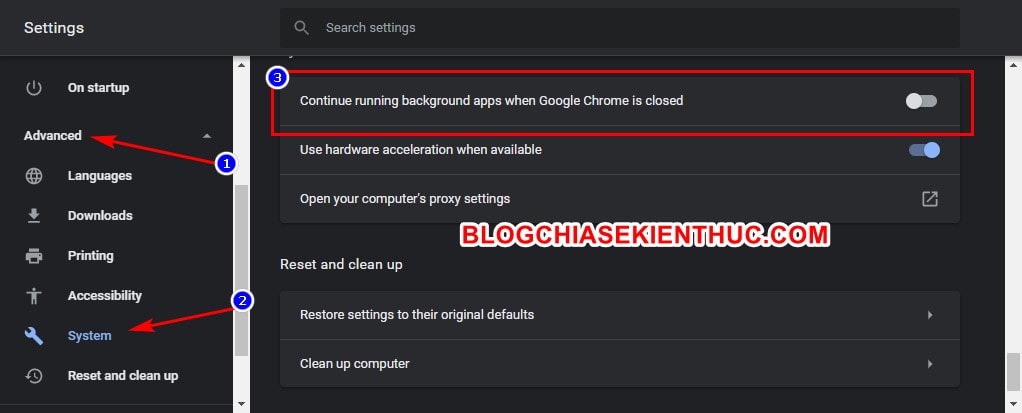
Task: Click the Search settings field
Action: (619, 27)
